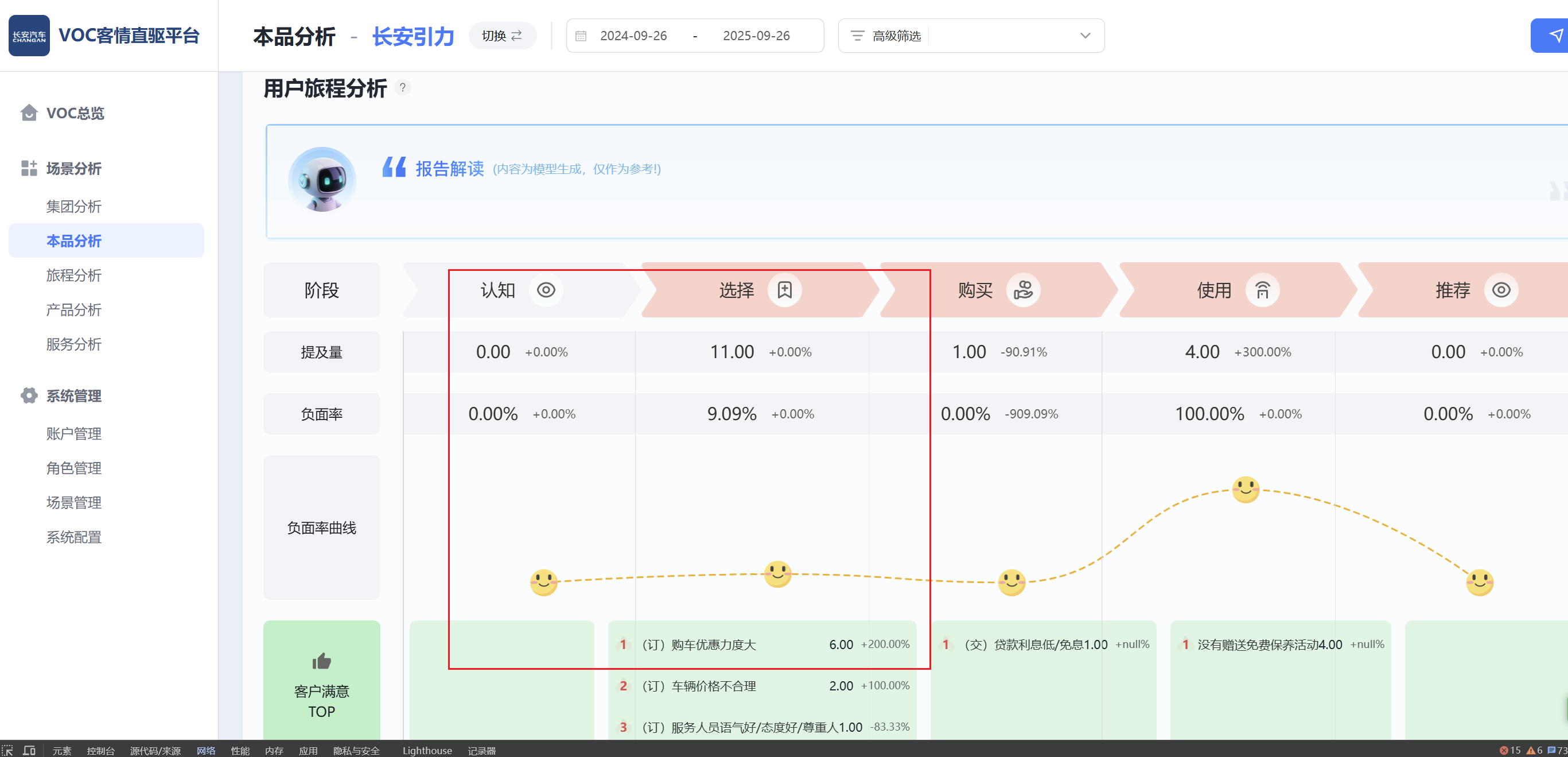
Task: Collapse the 场景分析 sidebar group
Action: (73, 168)
